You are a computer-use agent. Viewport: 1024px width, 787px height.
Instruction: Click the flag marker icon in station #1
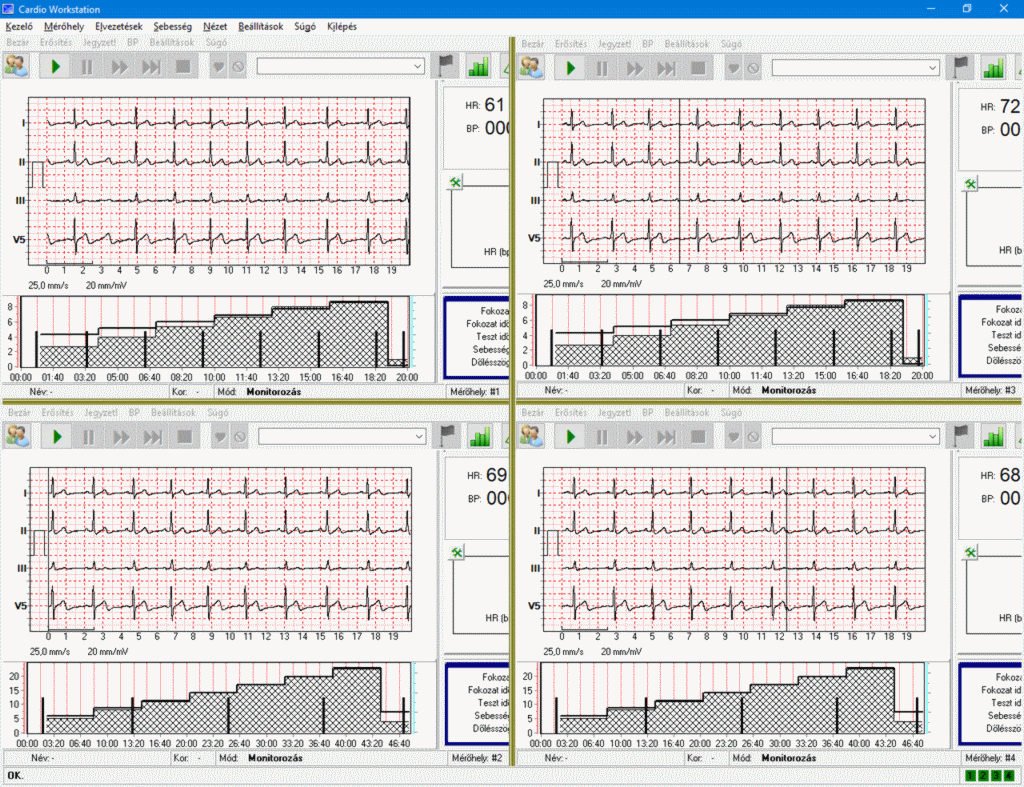446,66
